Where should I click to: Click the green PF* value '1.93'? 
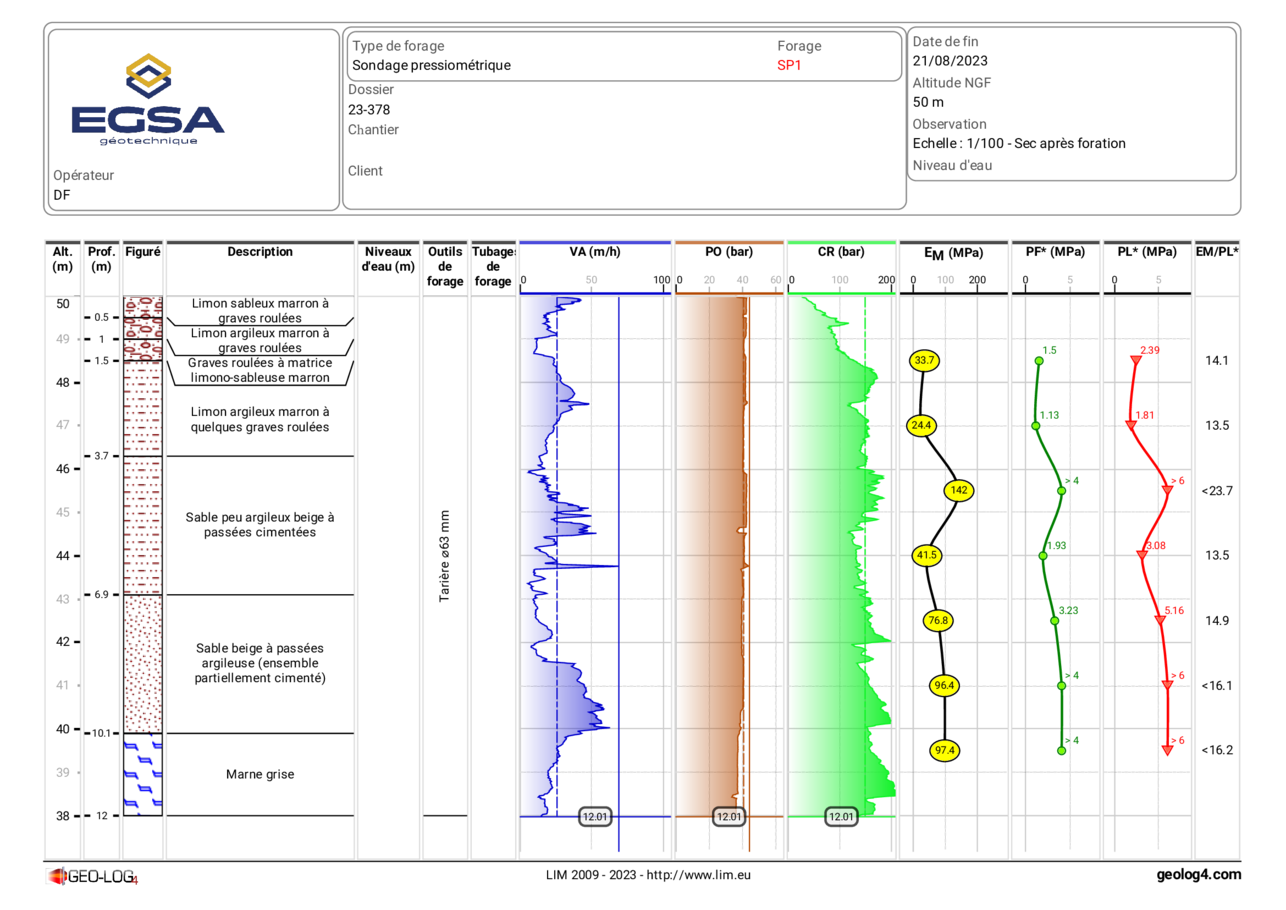coord(1056,545)
